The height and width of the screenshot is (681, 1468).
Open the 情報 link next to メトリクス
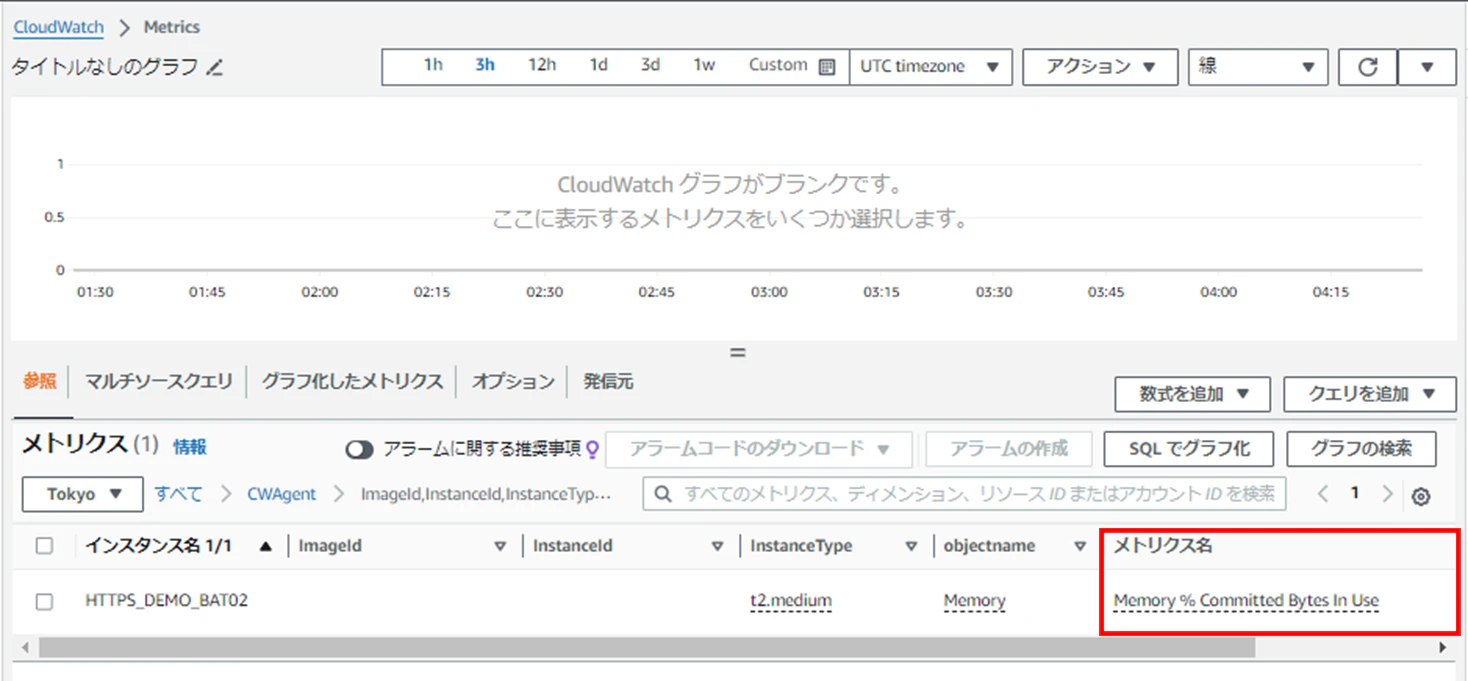coord(190,447)
